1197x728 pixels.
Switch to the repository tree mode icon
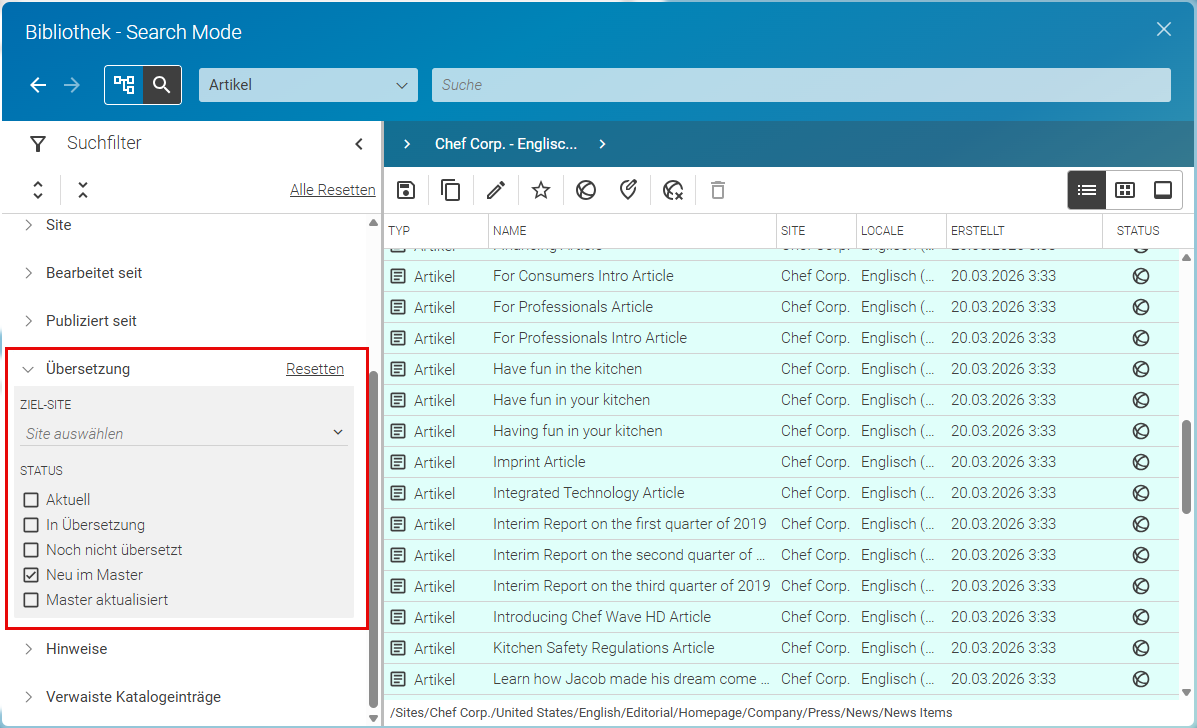[124, 85]
